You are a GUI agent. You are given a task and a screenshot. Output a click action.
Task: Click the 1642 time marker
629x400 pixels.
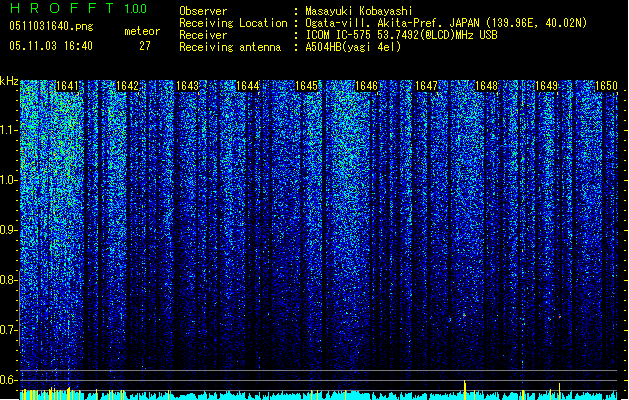pyautogui.click(x=127, y=86)
